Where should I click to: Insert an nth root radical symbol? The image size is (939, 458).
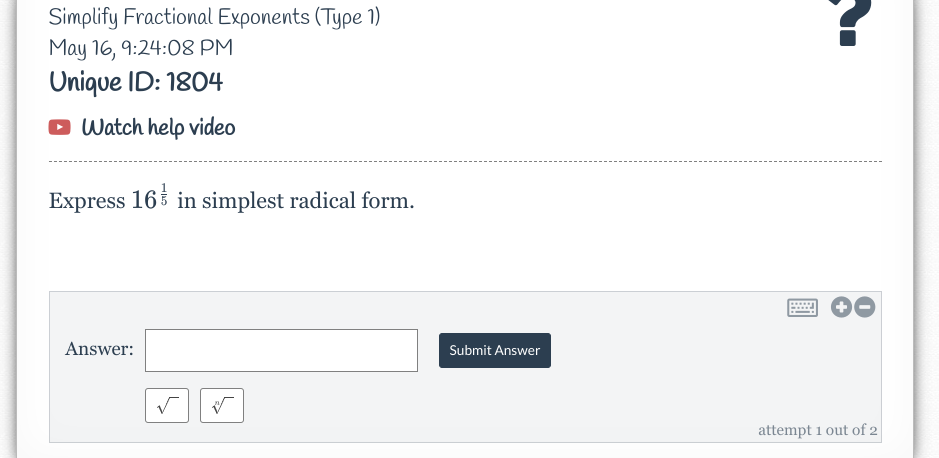222,405
